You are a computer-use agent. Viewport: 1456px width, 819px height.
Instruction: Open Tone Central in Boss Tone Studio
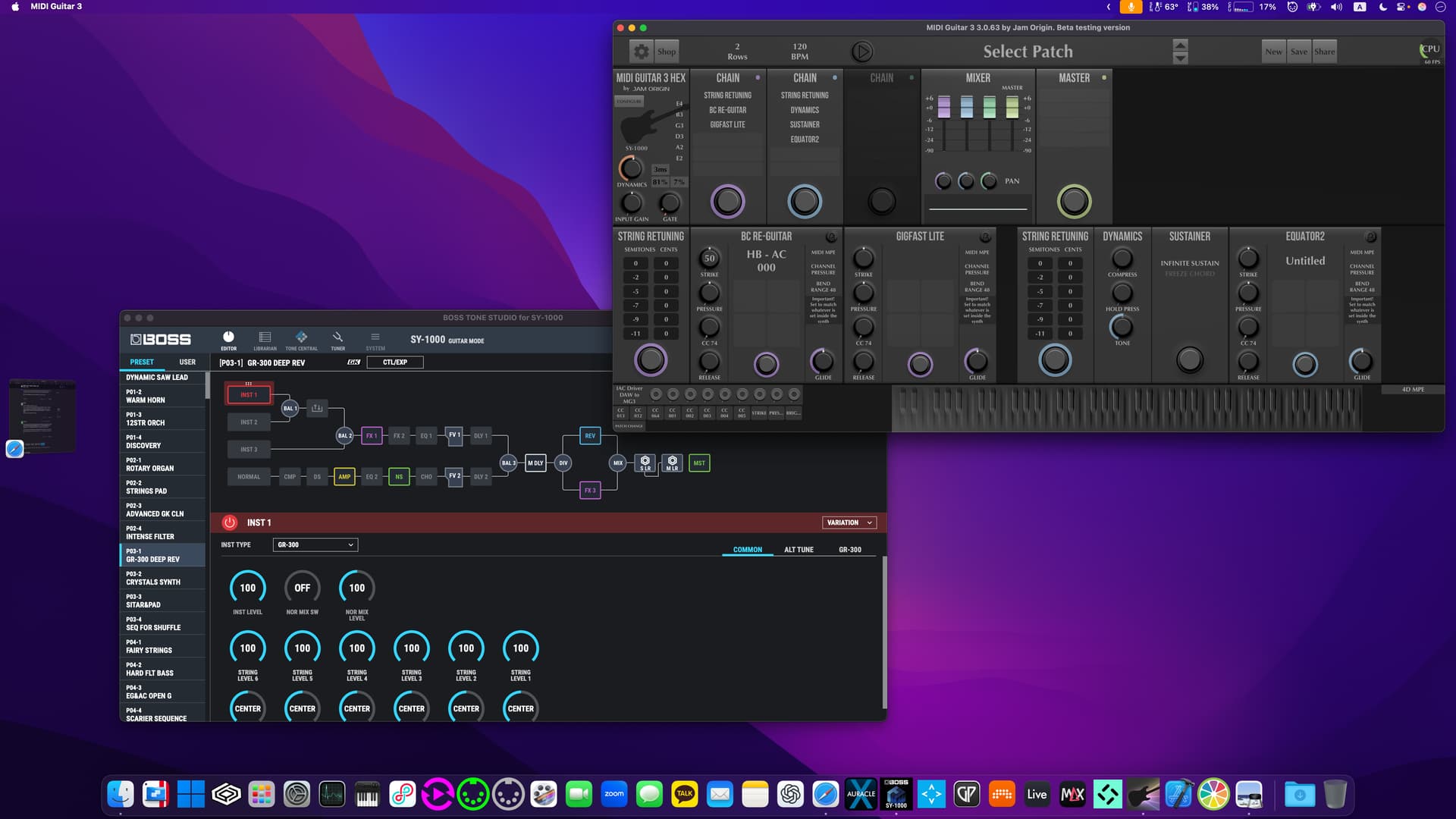point(301,340)
